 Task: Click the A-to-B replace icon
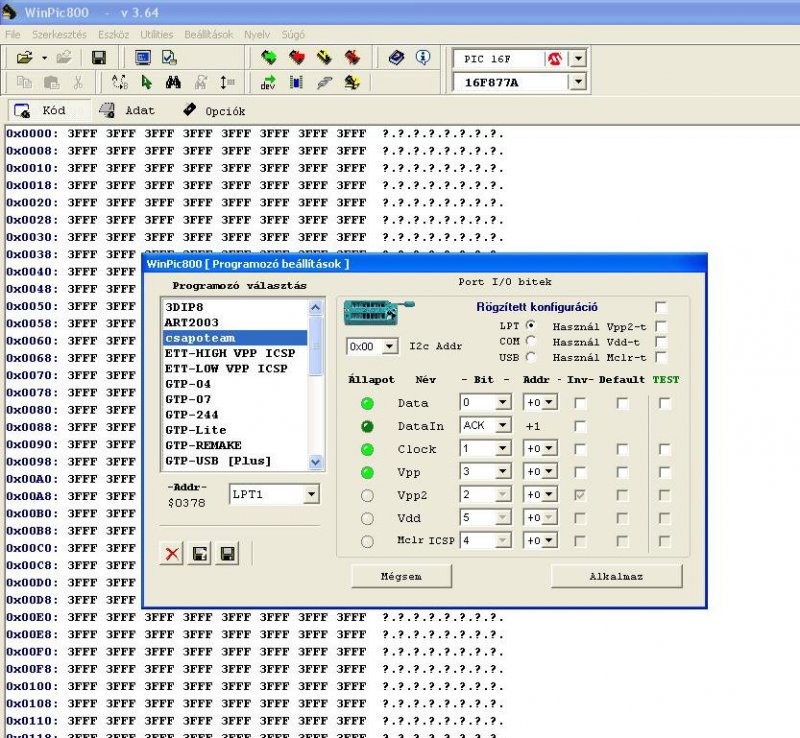click(x=120, y=82)
